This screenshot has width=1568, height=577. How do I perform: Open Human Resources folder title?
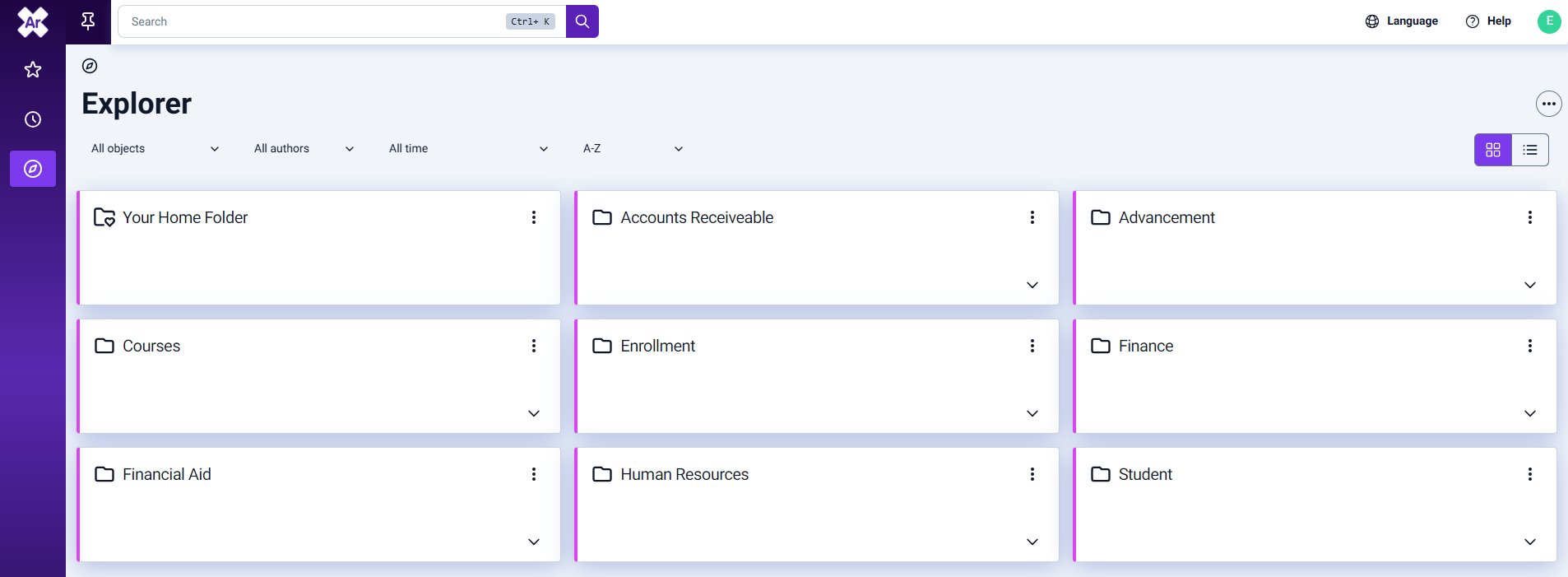pyautogui.click(x=684, y=474)
